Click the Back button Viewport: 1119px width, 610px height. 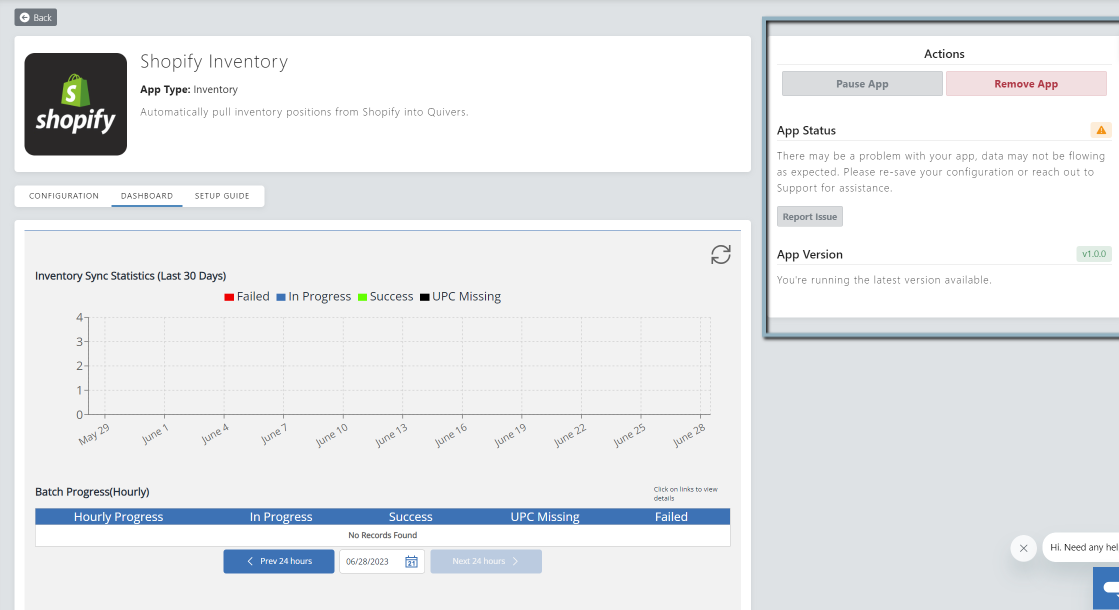[x=36, y=17]
